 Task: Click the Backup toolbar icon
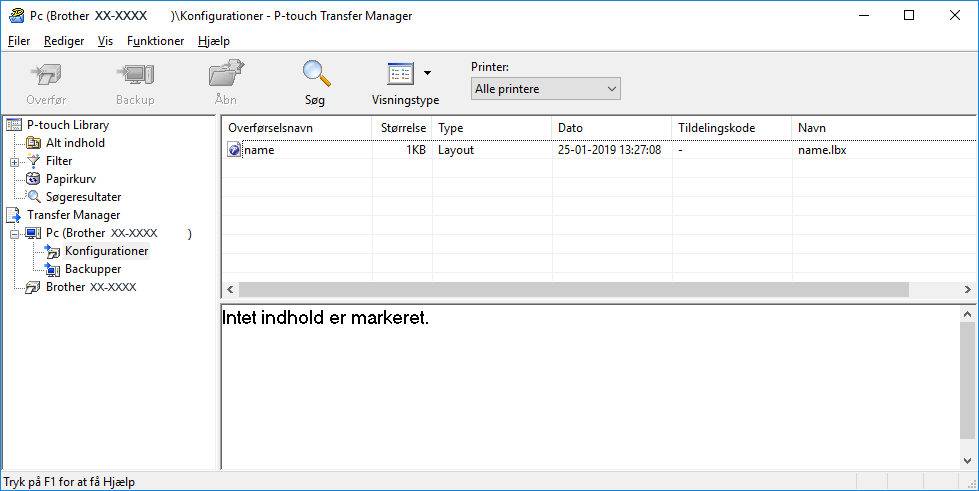point(135,75)
